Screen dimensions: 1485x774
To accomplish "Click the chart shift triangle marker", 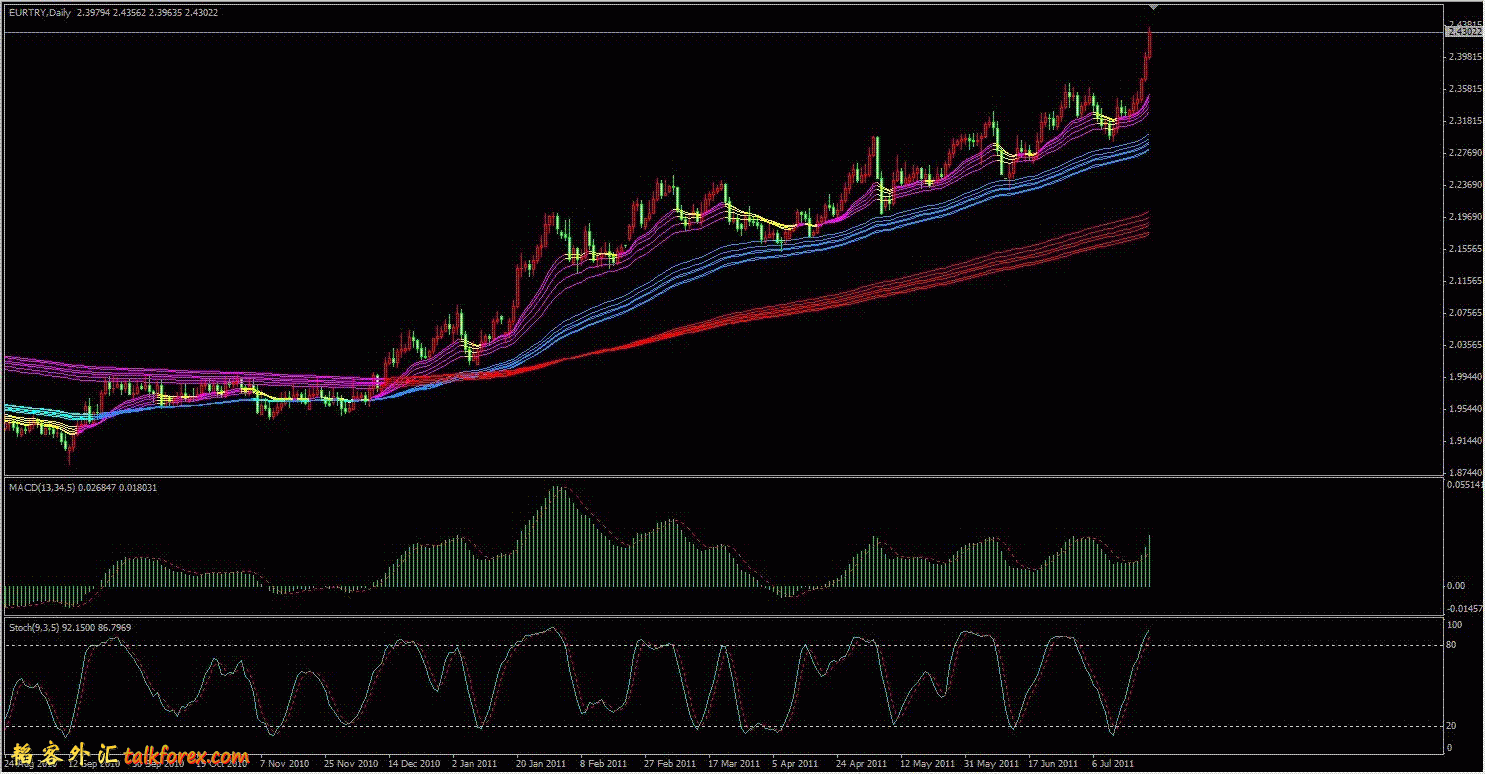I will click(1152, 7).
